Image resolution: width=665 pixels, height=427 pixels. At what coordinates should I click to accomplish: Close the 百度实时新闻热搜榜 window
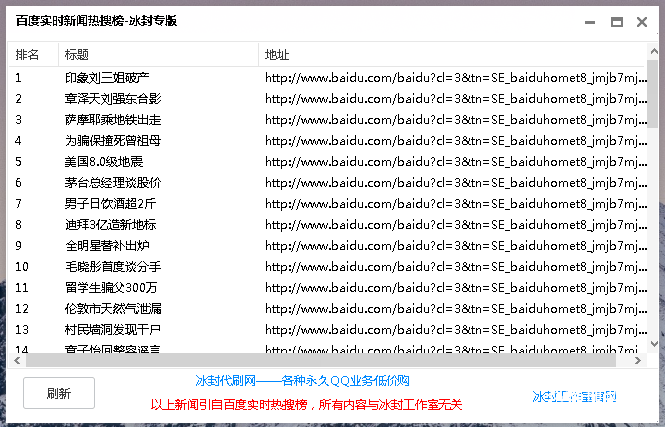click(642, 22)
